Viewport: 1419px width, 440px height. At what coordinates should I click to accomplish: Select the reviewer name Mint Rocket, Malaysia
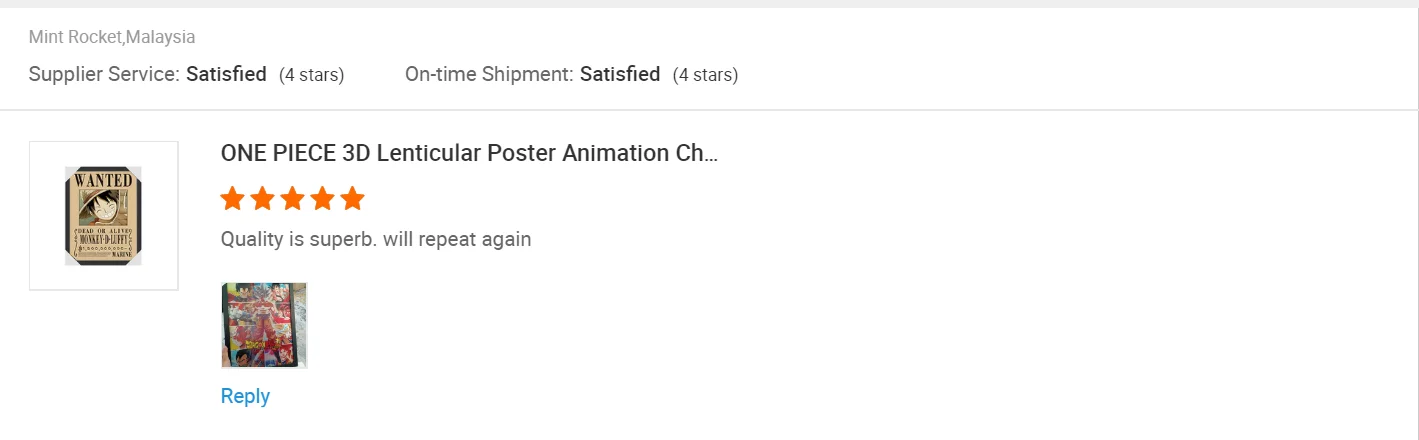[x=112, y=37]
